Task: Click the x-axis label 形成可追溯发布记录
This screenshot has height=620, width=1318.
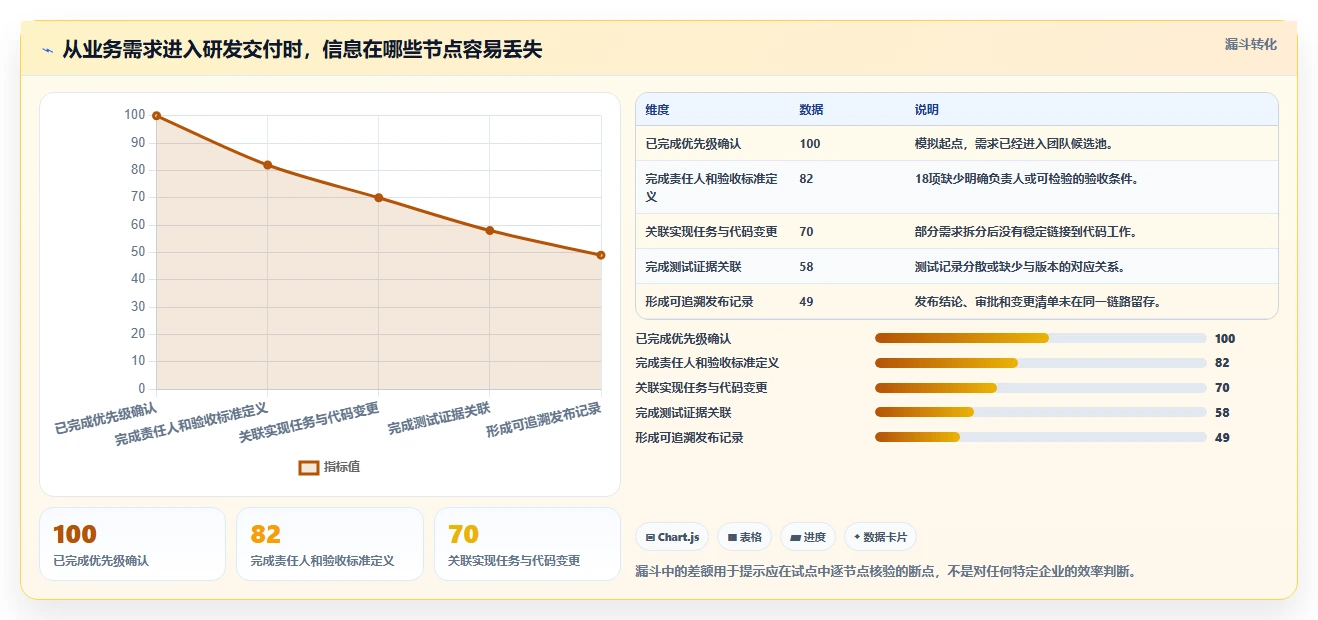Action: coord(544,420)
